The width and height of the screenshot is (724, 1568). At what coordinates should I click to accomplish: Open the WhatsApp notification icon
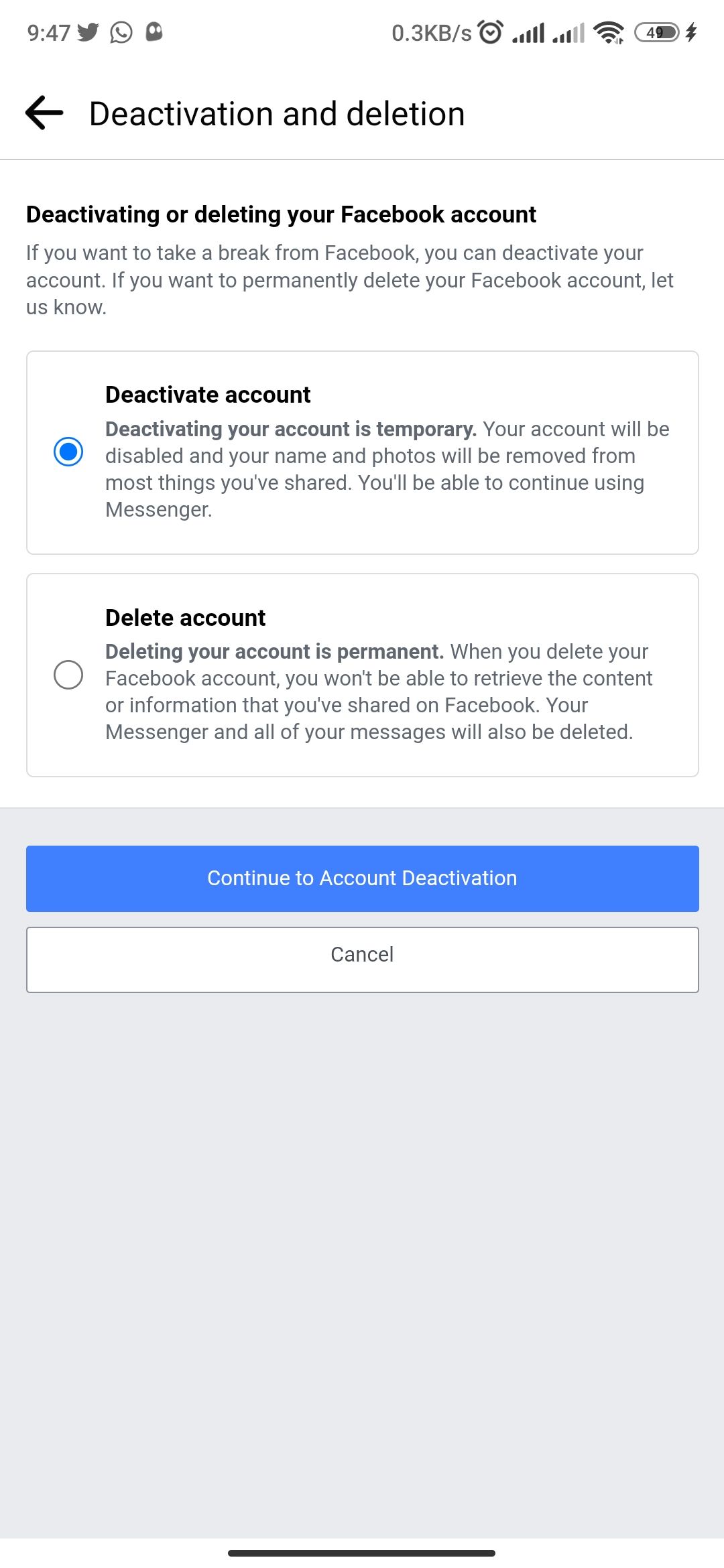click(121, 31)
